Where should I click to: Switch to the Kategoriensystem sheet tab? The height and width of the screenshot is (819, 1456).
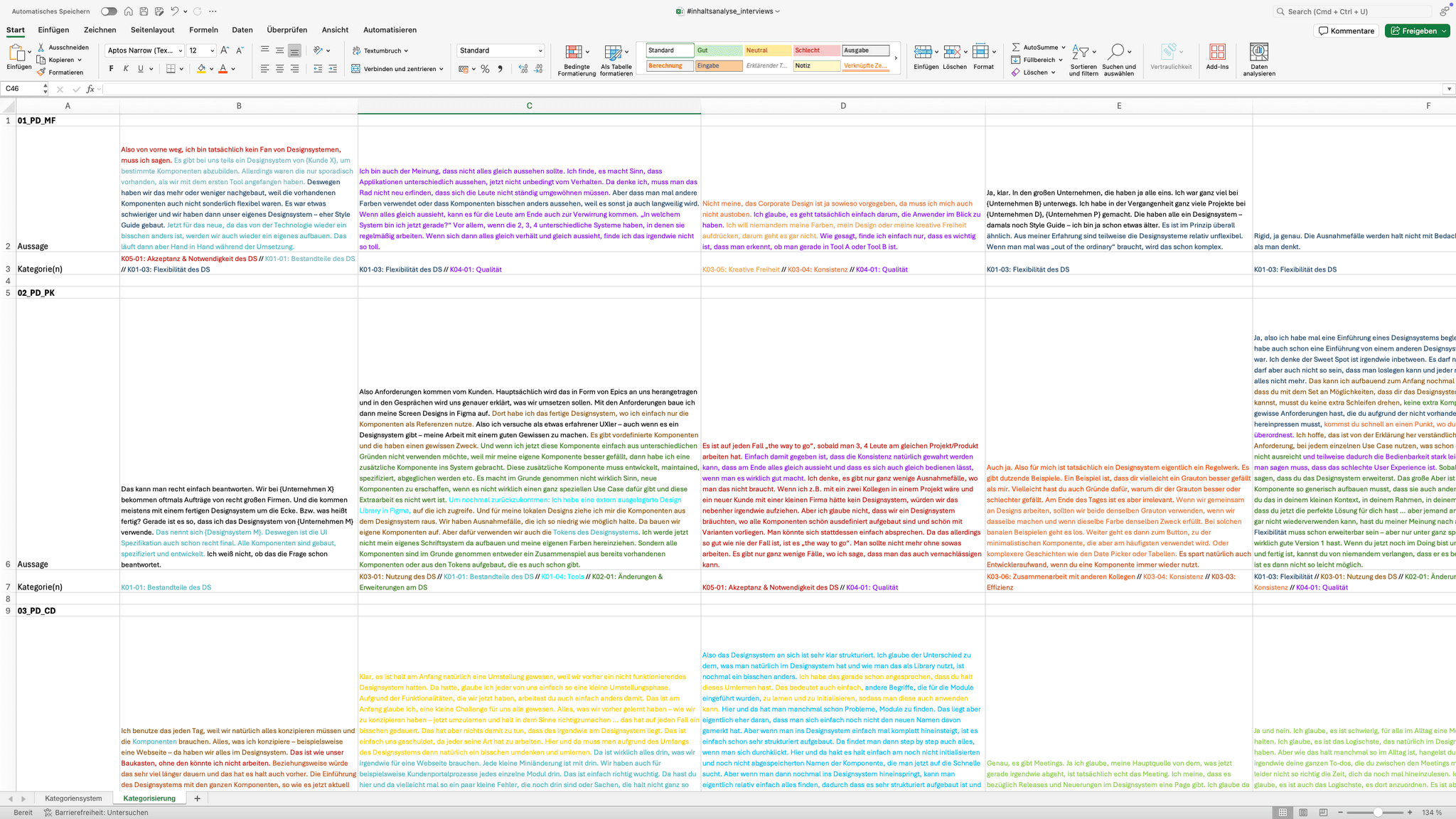point(73,798)
